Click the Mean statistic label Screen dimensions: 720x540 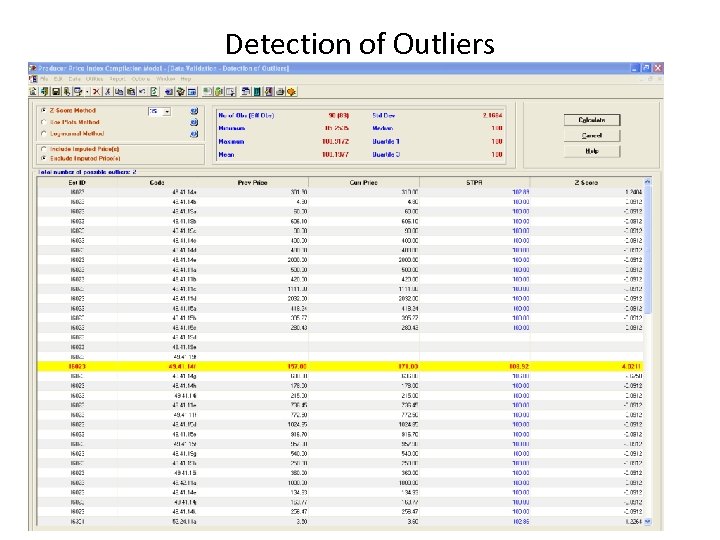[226, 155]
